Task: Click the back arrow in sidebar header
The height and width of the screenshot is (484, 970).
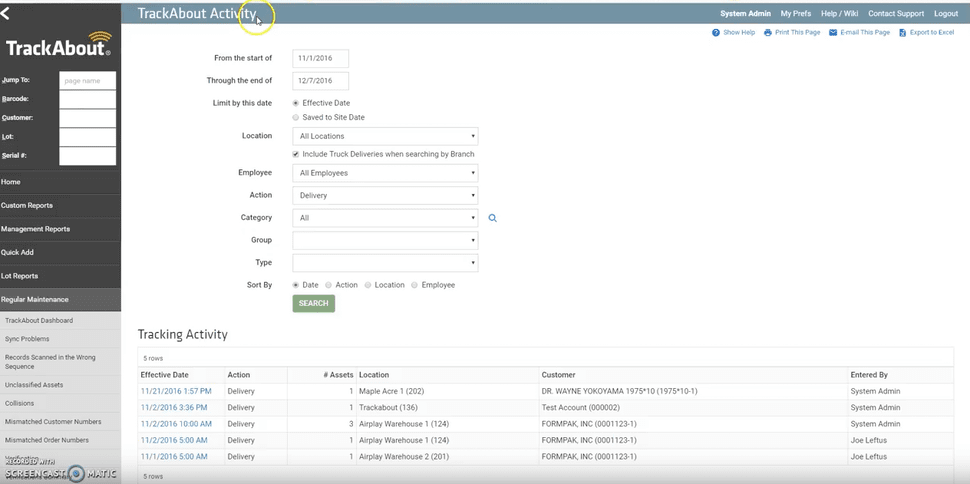Action: pos(6,13)
